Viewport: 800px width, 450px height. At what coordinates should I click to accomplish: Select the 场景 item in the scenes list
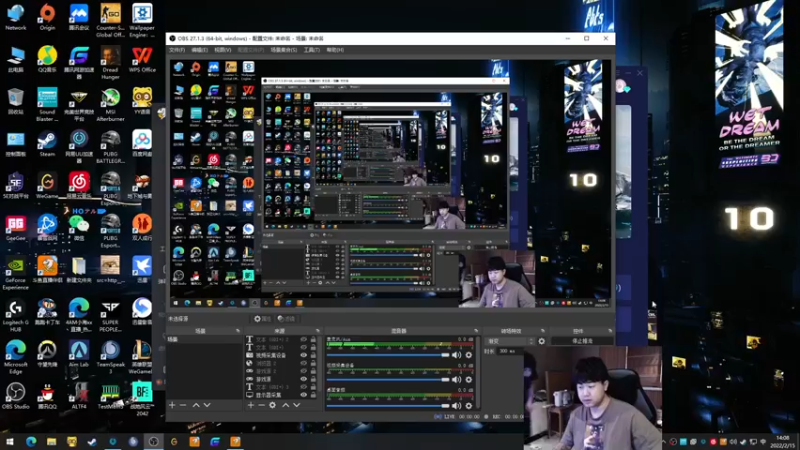[x=204, y=339]
